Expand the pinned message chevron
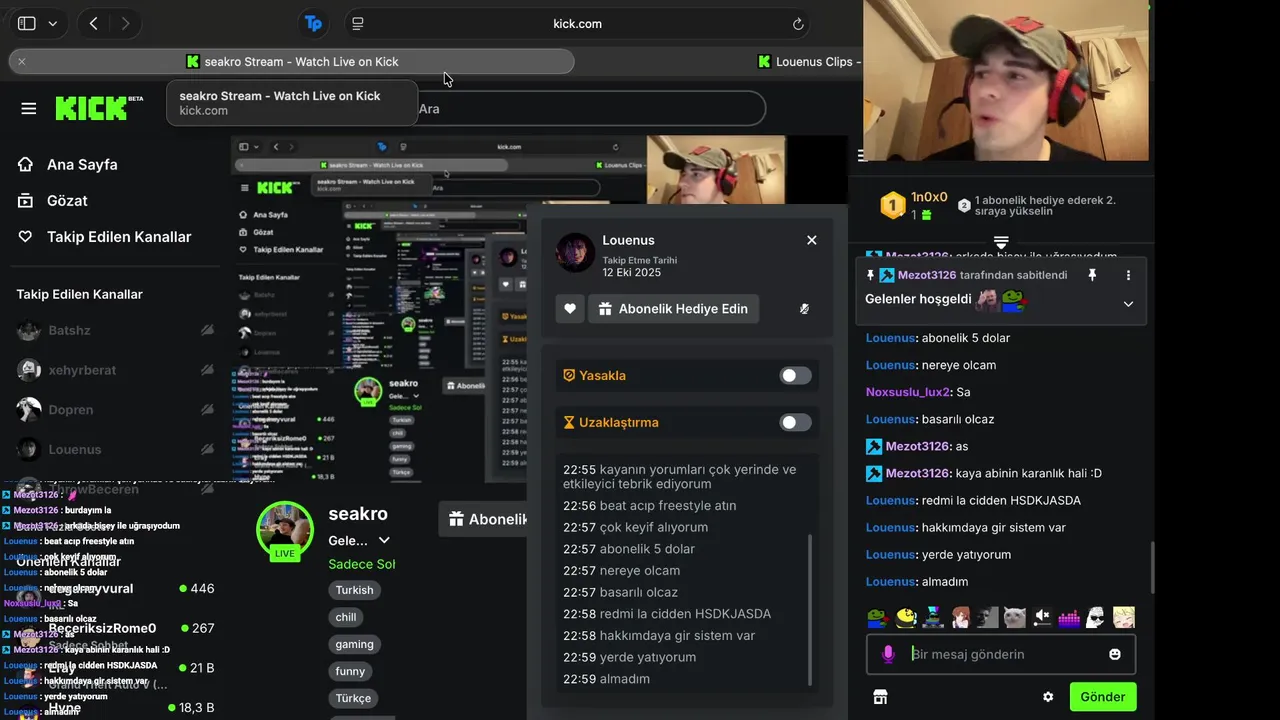The height and width of the screenshot is (720, 1280). (x=1128, y=304)
